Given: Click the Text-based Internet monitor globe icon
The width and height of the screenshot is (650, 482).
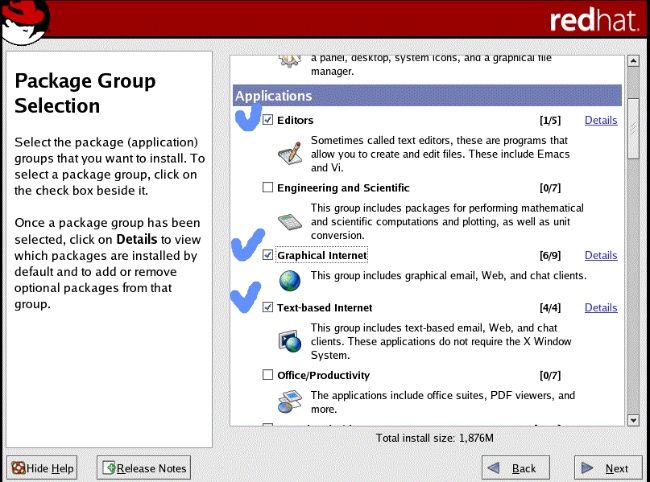Looking at the screenshot, I should click(x=289, y=341).
